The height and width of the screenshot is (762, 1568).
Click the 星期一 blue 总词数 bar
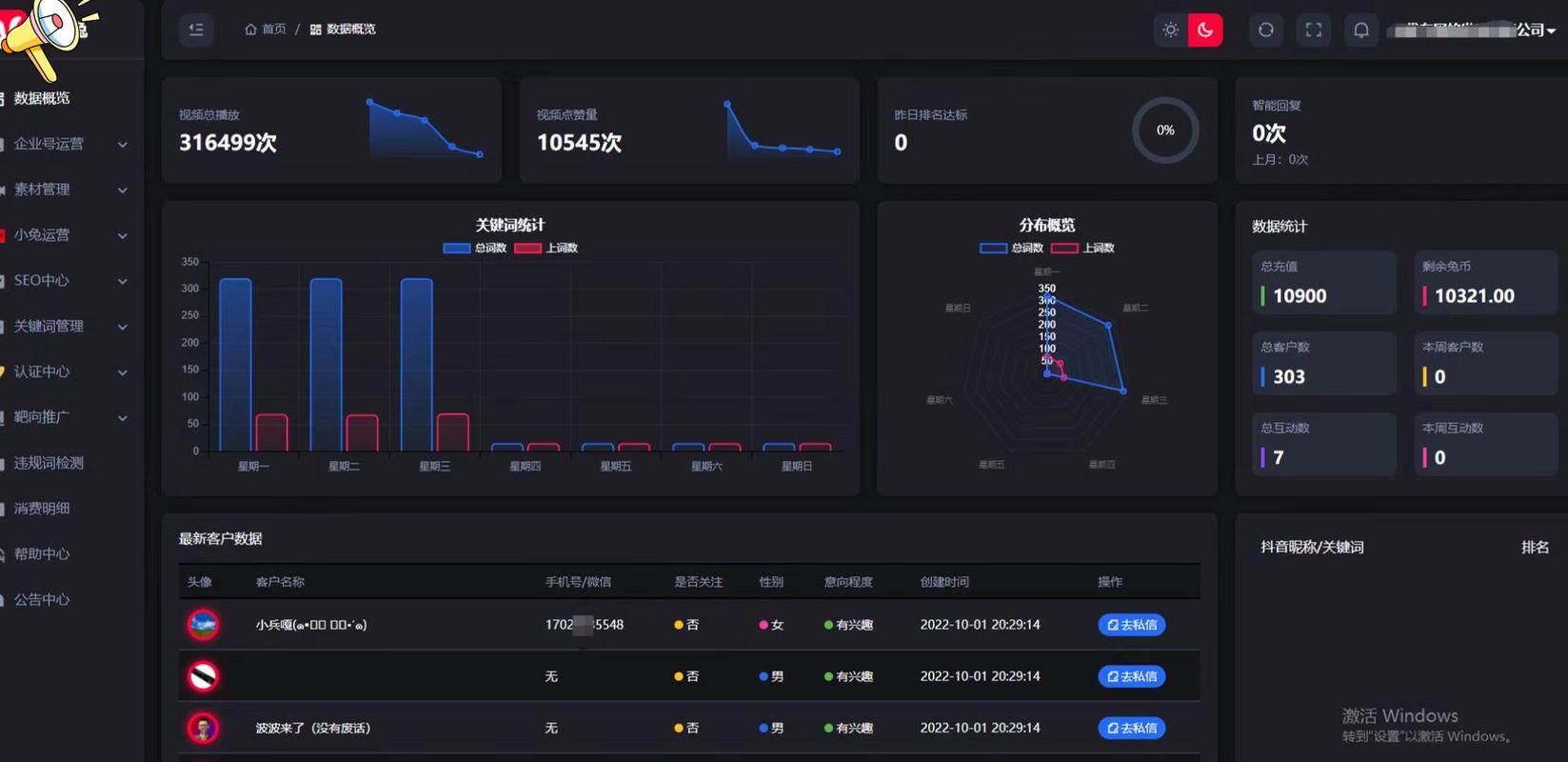[235, 365]
